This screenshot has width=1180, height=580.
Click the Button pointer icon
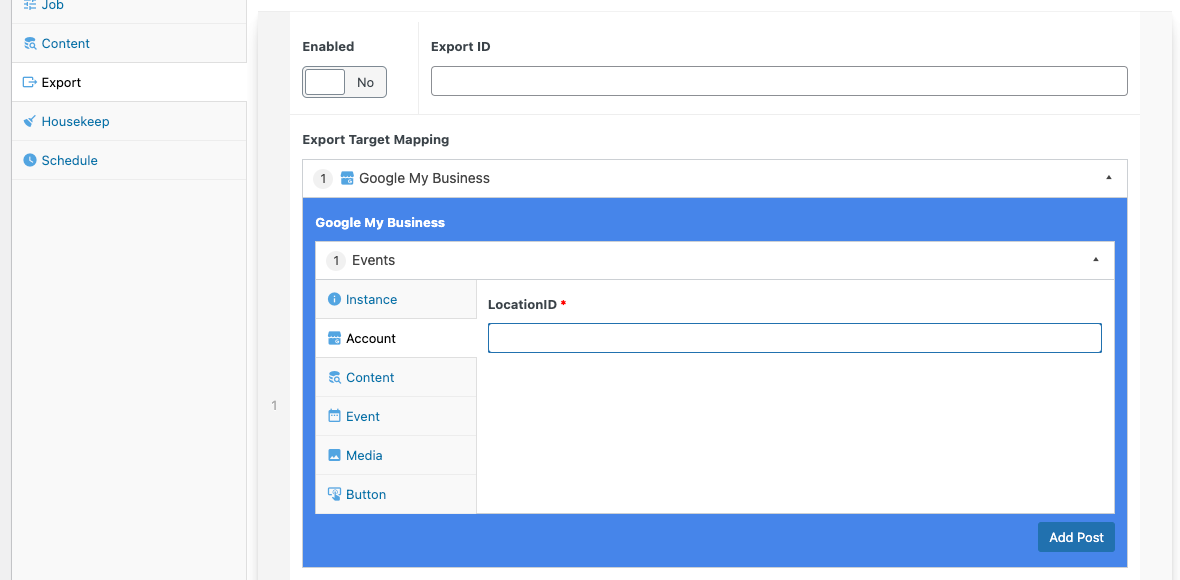click(x=334, y=494)
